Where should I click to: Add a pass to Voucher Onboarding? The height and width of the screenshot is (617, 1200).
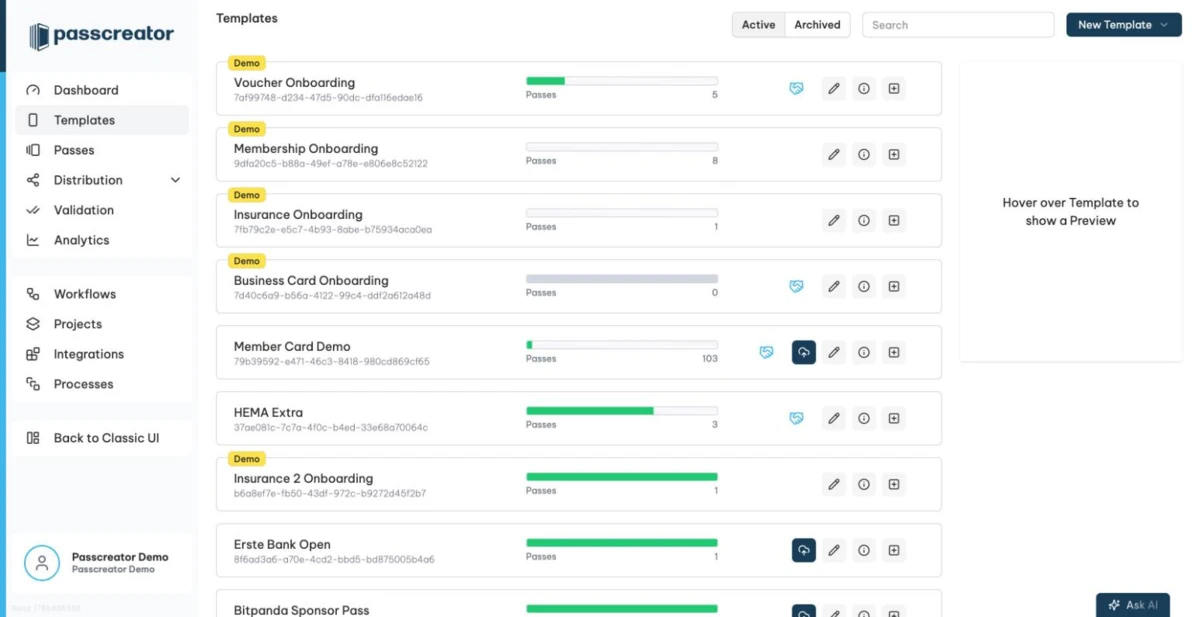point(894,88)
